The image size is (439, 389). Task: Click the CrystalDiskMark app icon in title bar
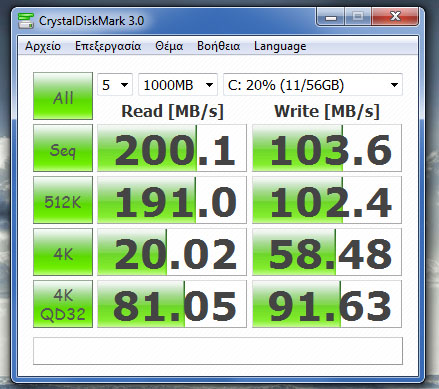(x=26, y=21)
